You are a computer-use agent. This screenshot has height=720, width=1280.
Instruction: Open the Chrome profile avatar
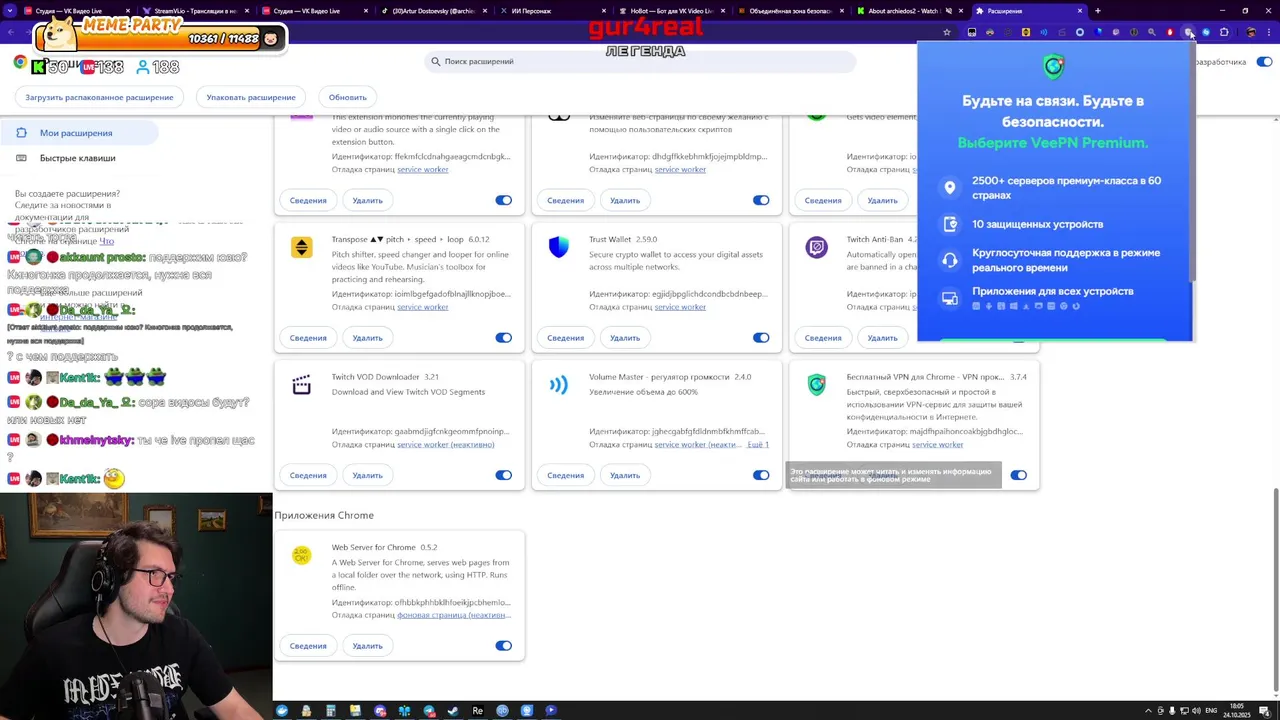point(1251,32)
